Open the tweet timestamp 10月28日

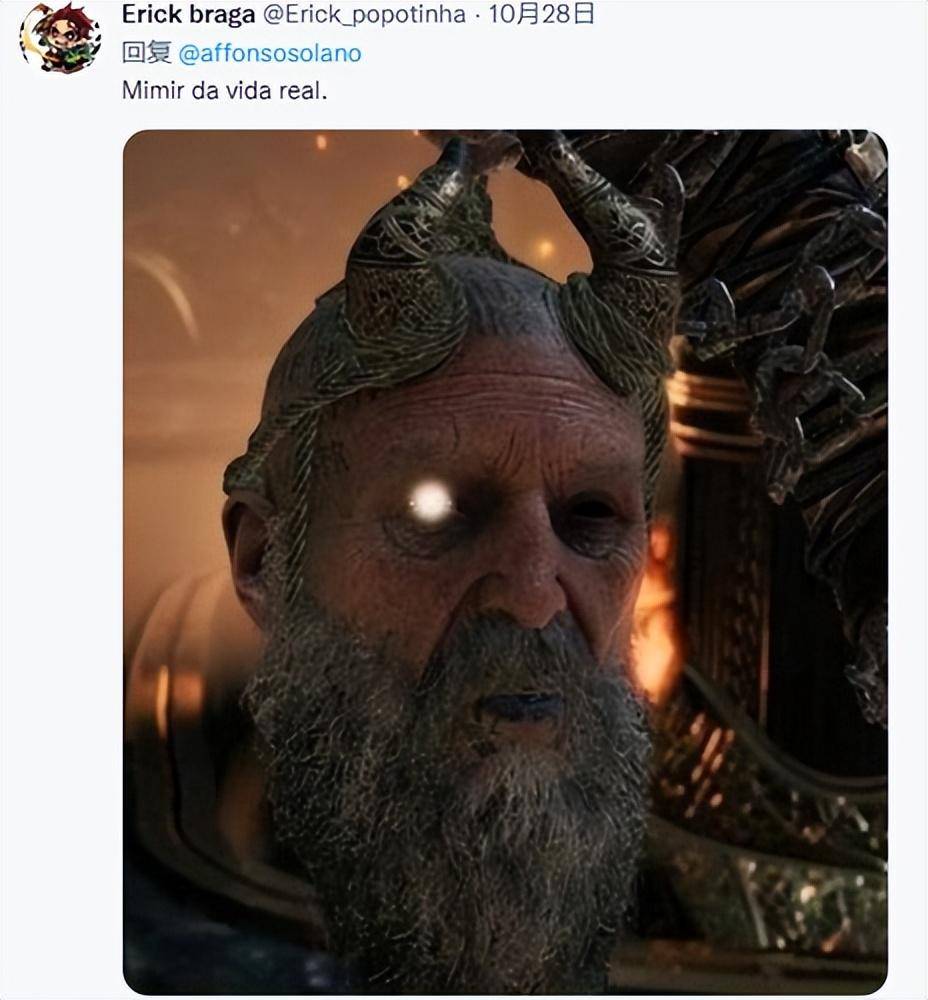541,14
